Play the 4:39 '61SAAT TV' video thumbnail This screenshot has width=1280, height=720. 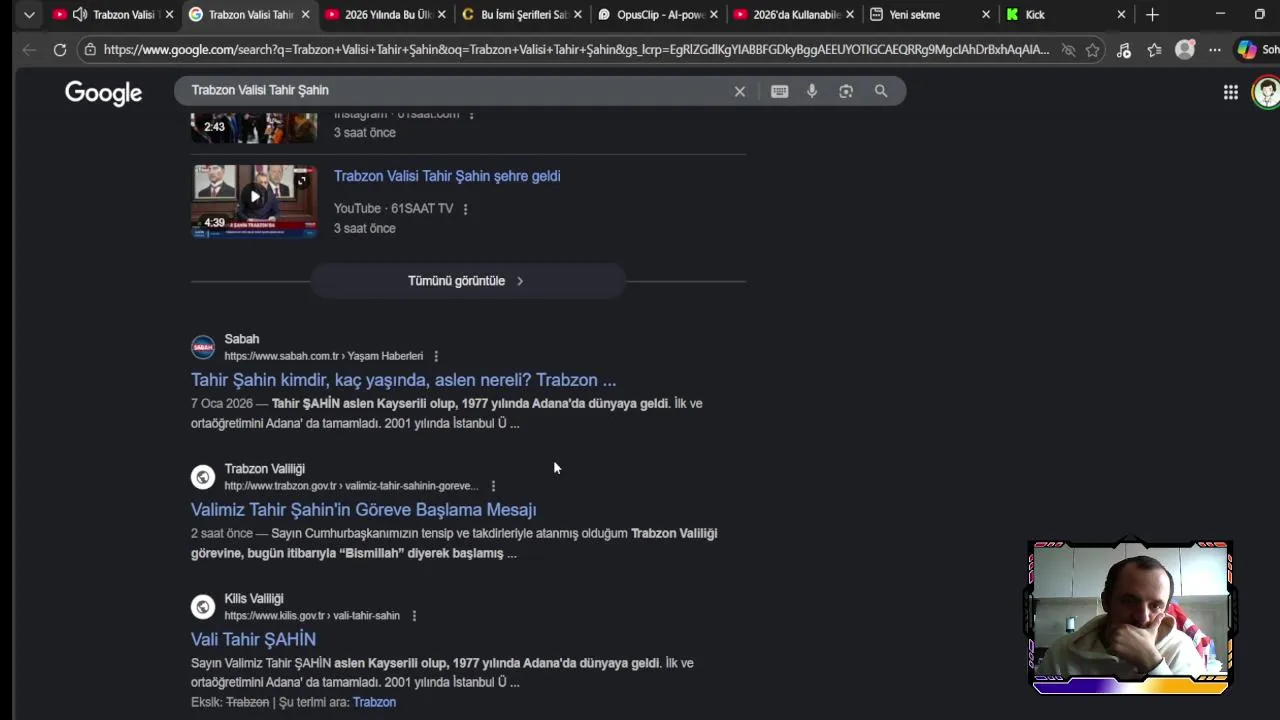[254, 201]
